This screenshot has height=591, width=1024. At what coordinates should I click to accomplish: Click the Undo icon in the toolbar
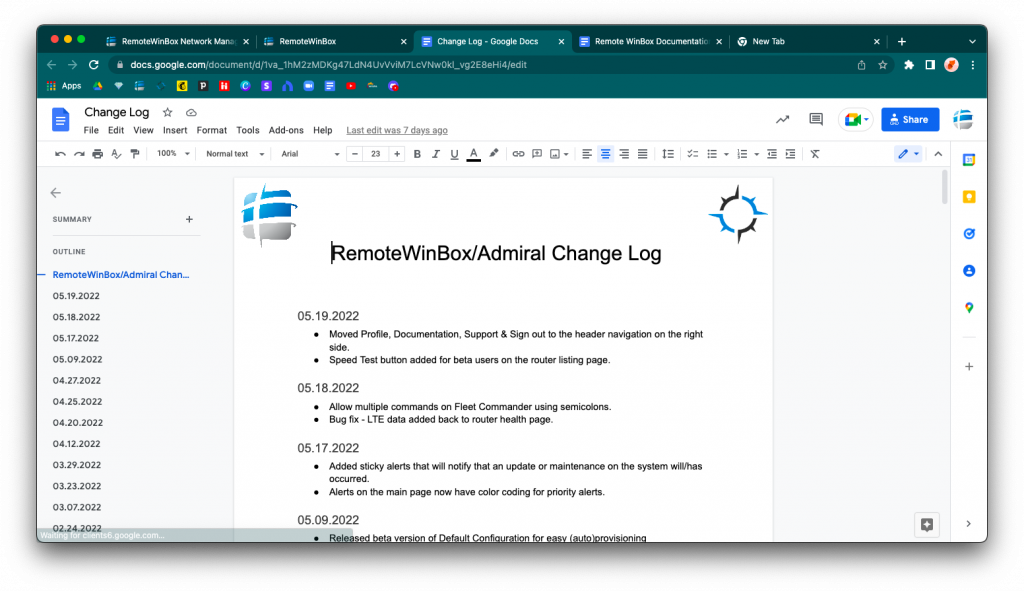coord(60,154)
